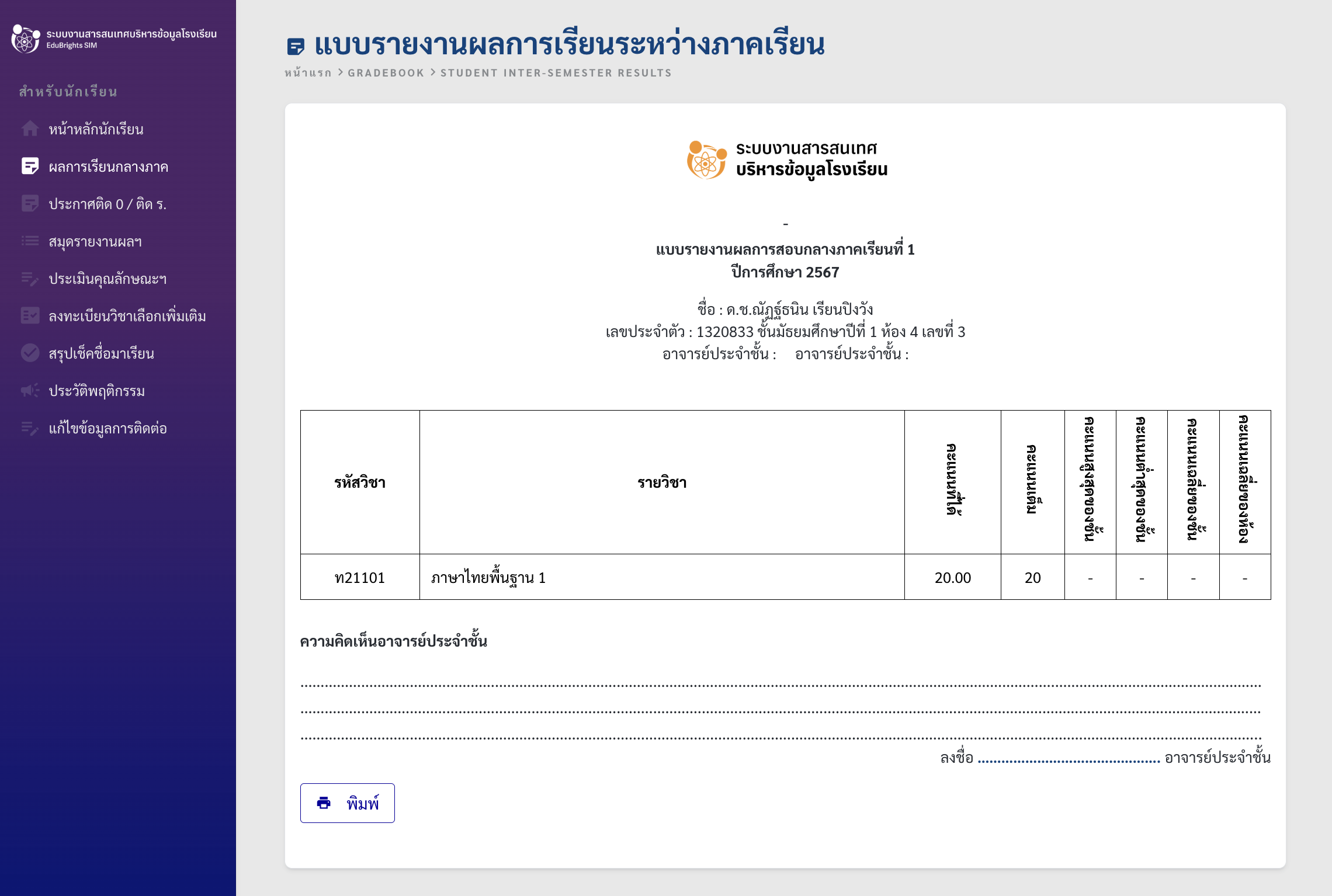Open the ประวัติพฤติกรรม menu entry
Screen dimensions: 1332x896
[x=96, y=391]
